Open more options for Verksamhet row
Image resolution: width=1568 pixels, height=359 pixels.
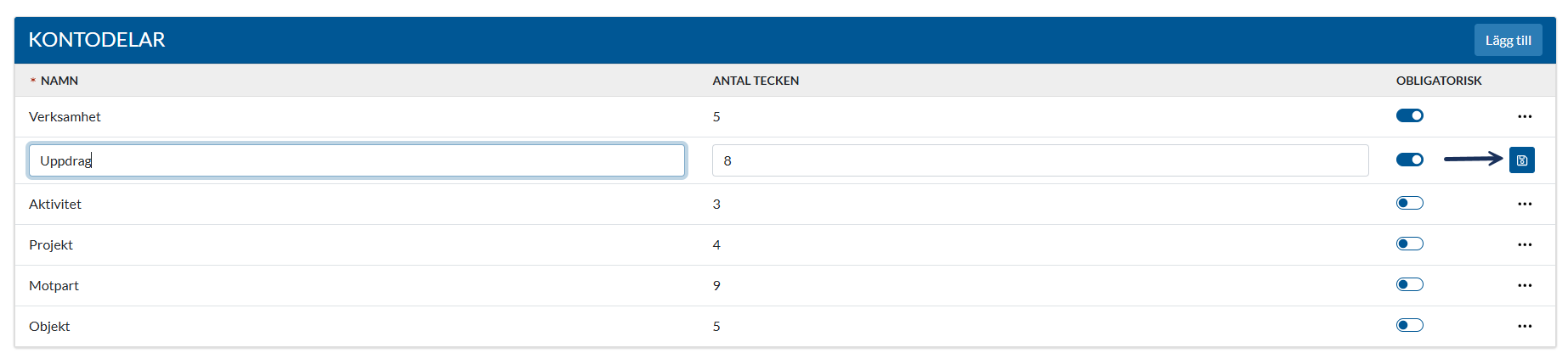tap(1525, 116)
